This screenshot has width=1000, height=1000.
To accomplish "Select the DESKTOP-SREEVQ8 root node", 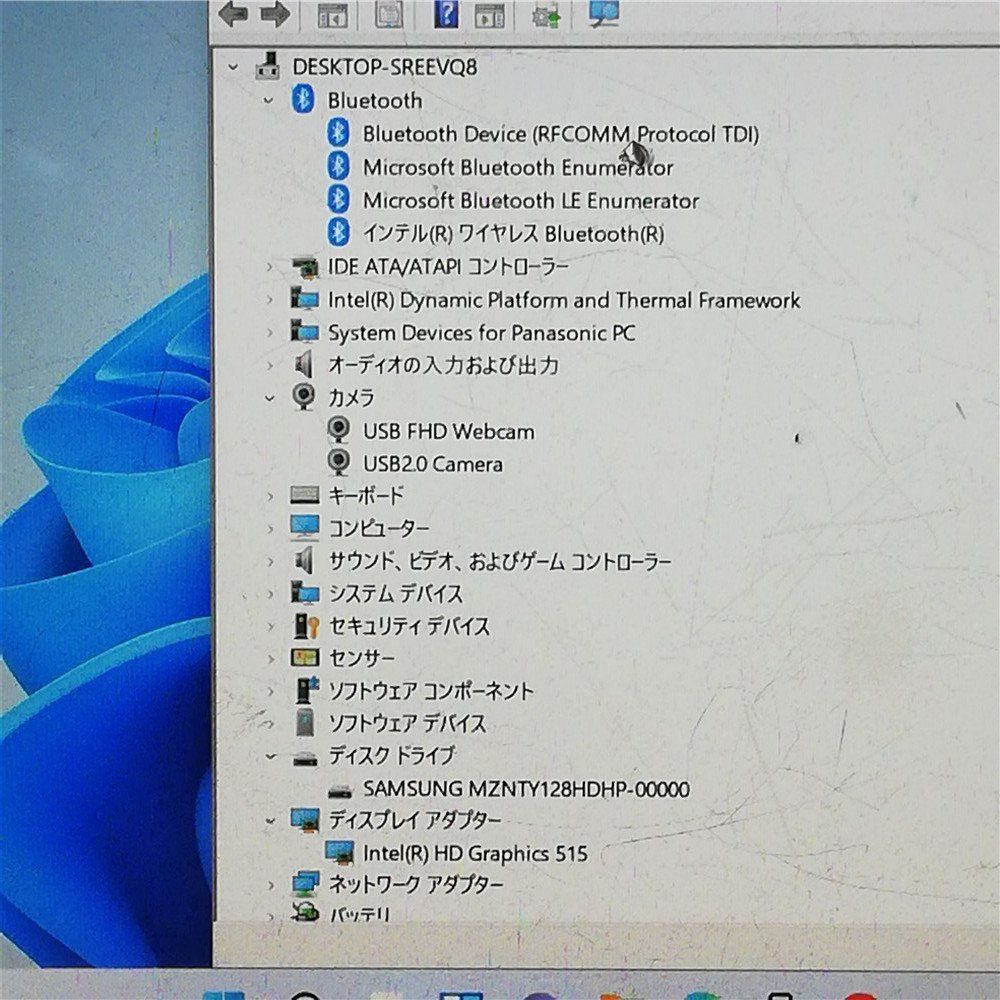I will [x=380, y=68].
